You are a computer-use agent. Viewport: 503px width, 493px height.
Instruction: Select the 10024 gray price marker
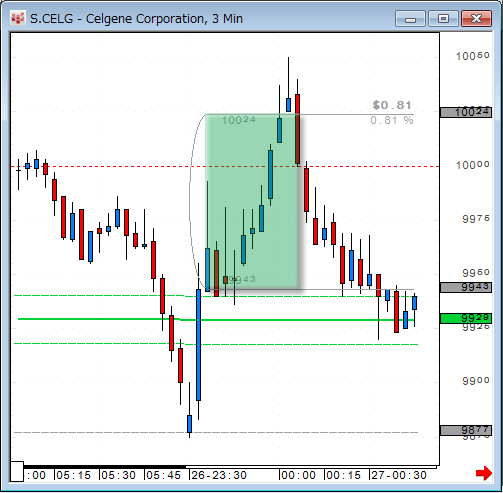(x=466, y=112)
